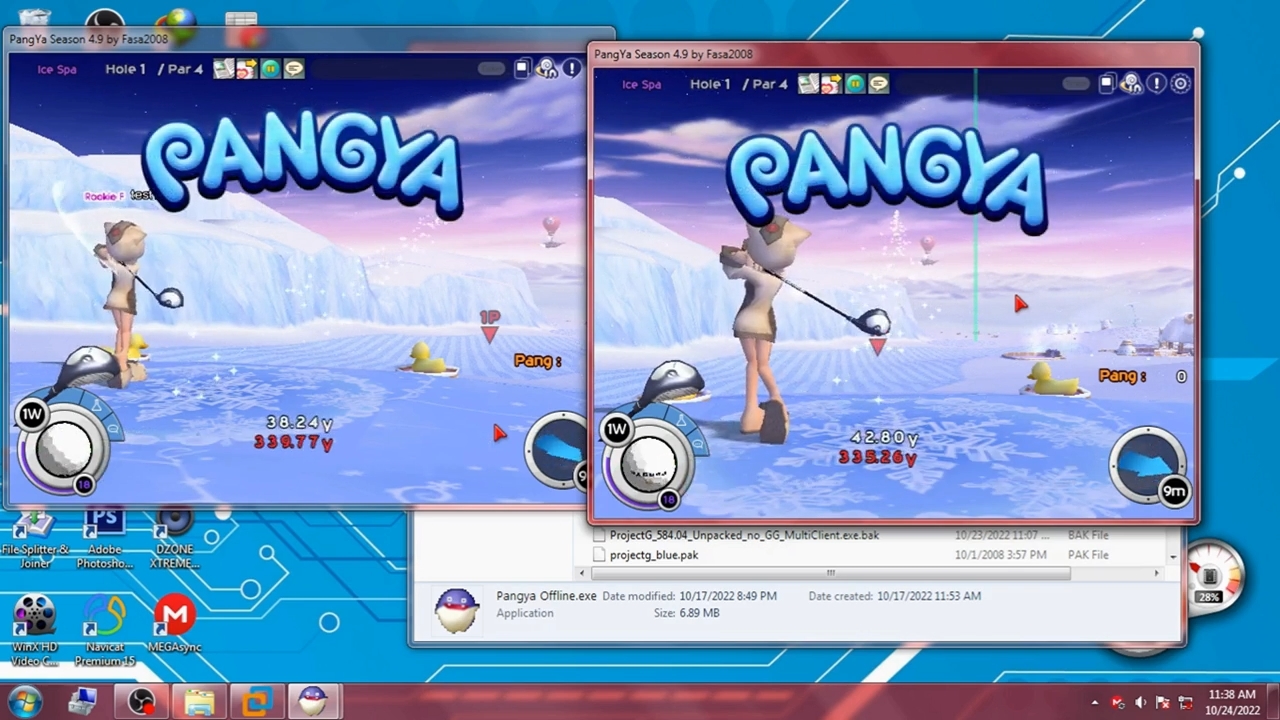
Task: Click the wind direction gauge in right PangYa window
Action: pos(1147,465)
